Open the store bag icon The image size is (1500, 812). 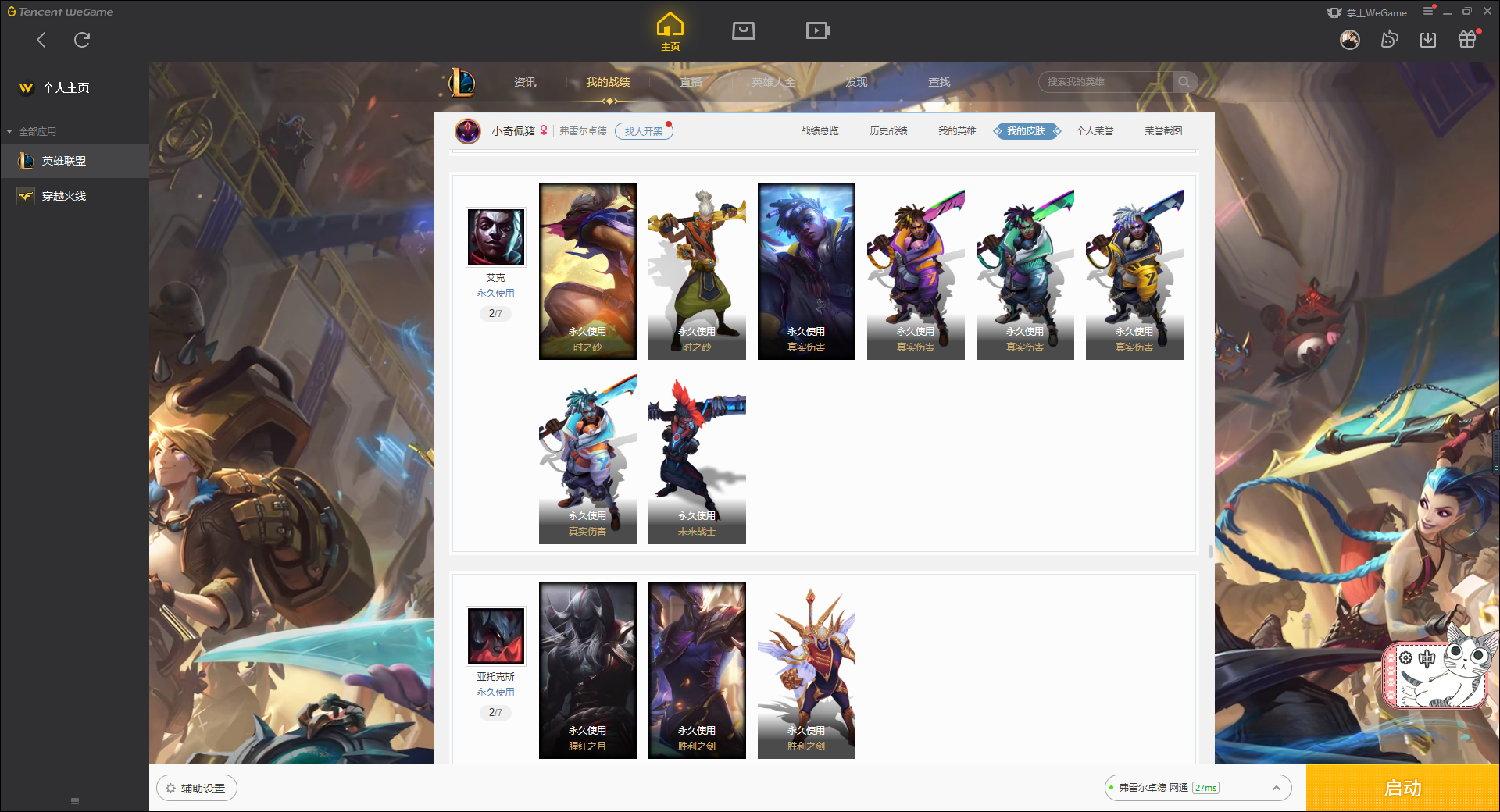[744, 30]
